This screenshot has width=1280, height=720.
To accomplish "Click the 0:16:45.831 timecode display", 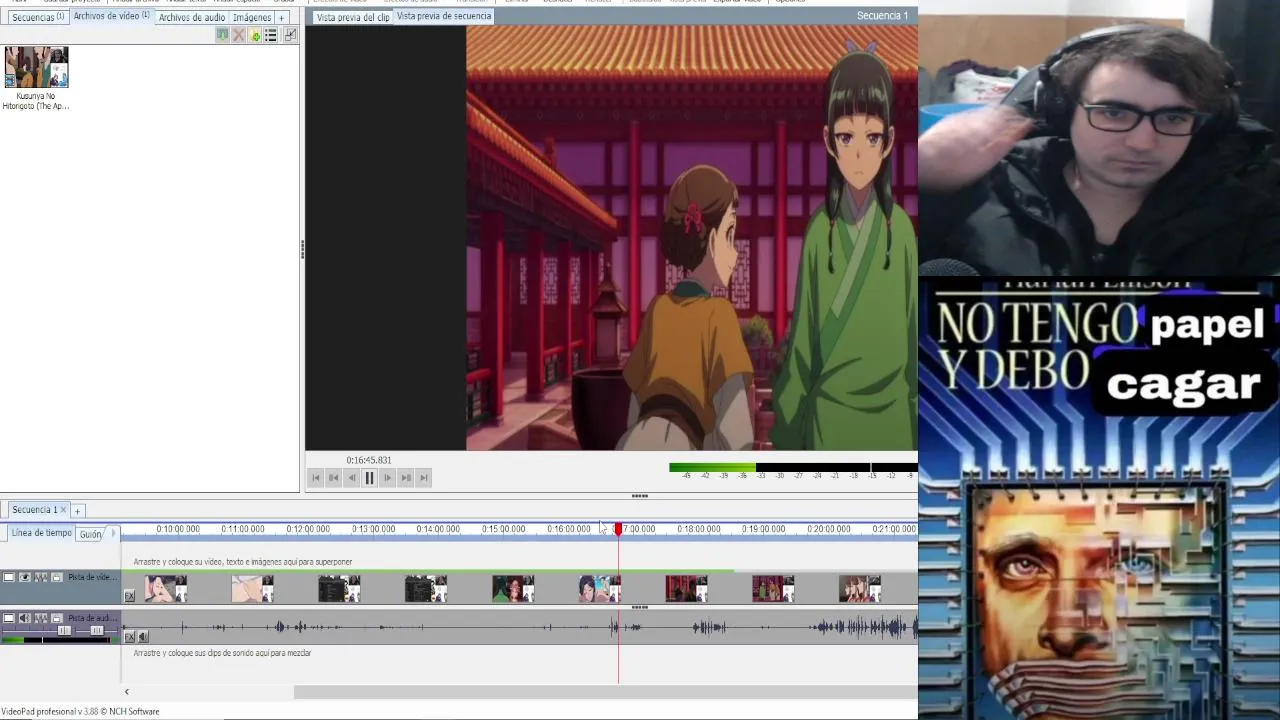I will point(369,460).
